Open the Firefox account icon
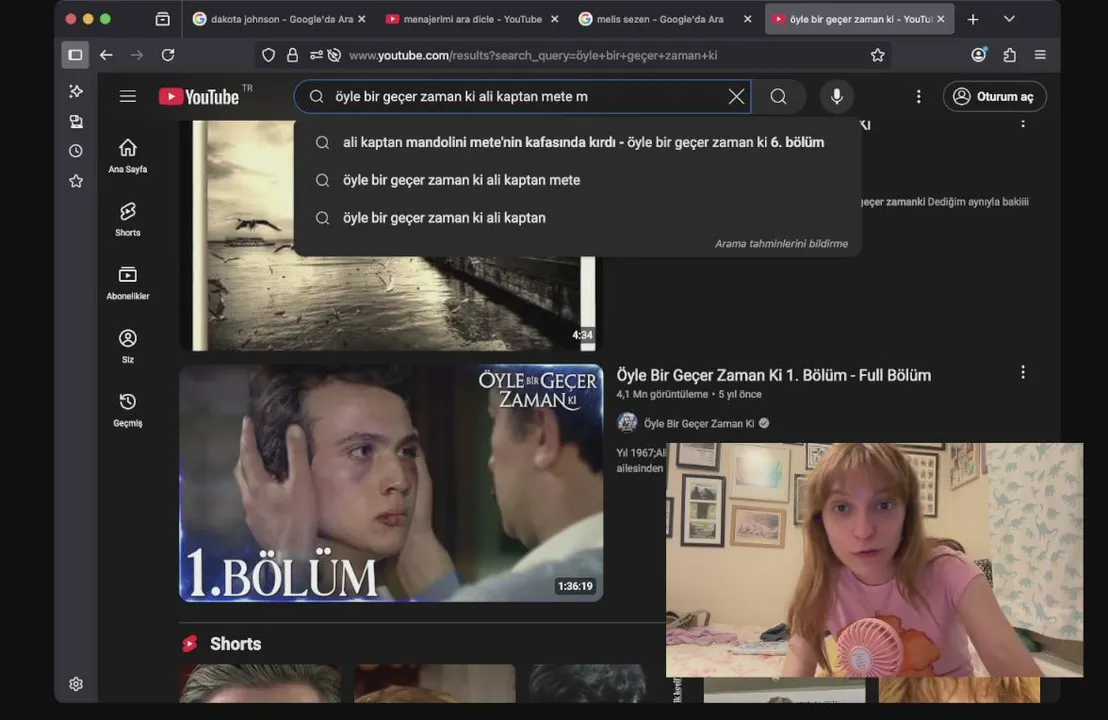The image size is (1108, 720). [x=979, y=55]
